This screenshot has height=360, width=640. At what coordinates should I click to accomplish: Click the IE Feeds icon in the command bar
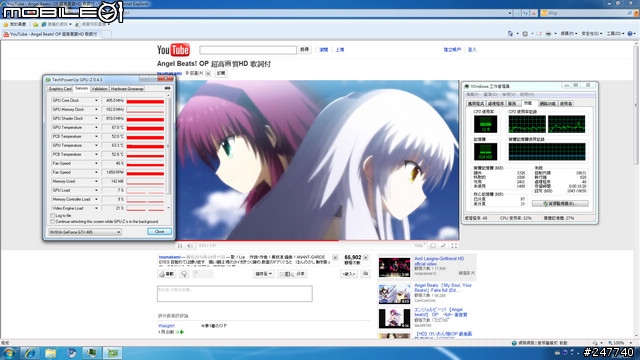click(x=525, y=34)
